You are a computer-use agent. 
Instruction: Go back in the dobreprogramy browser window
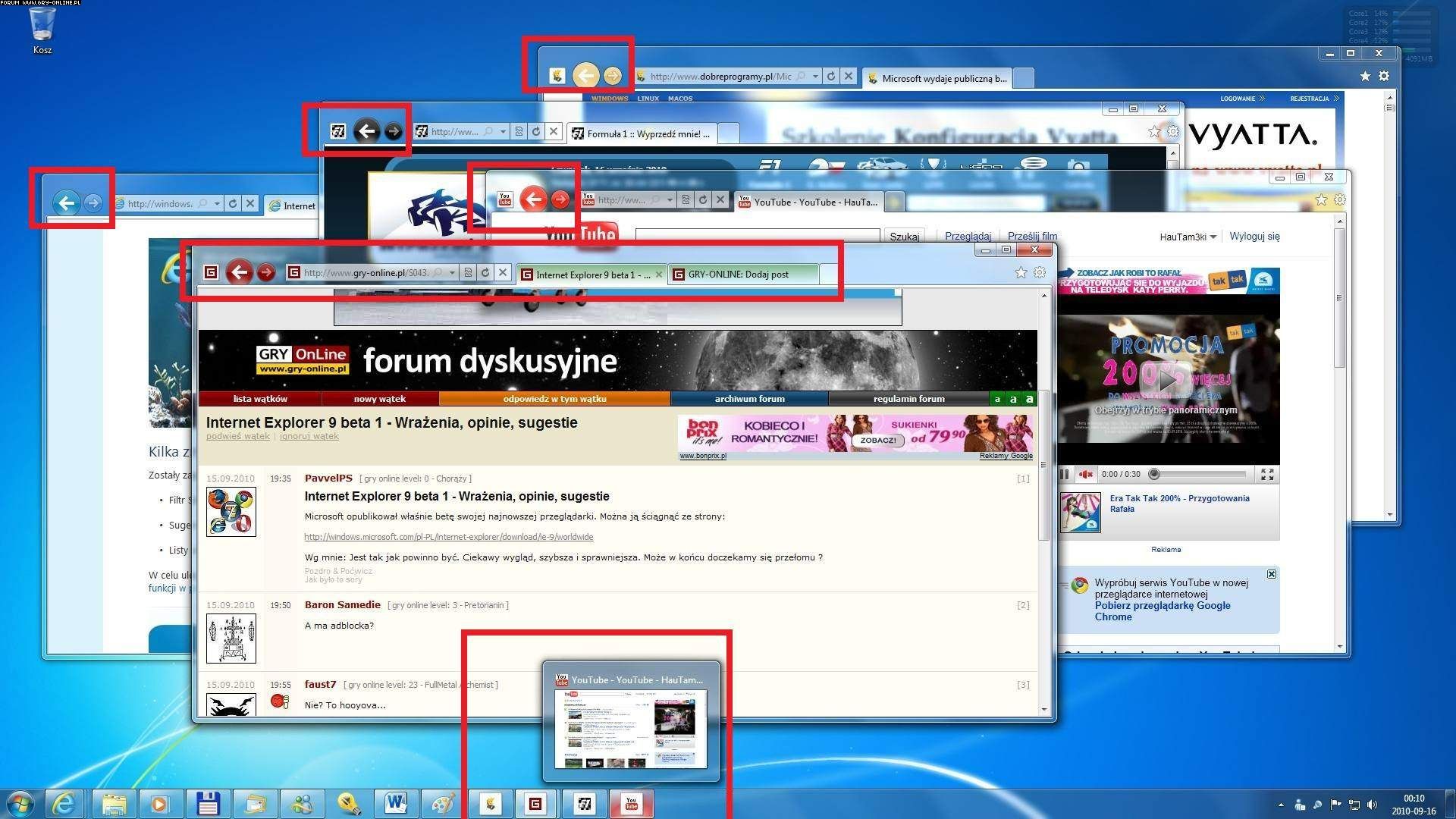coord(585,75)
